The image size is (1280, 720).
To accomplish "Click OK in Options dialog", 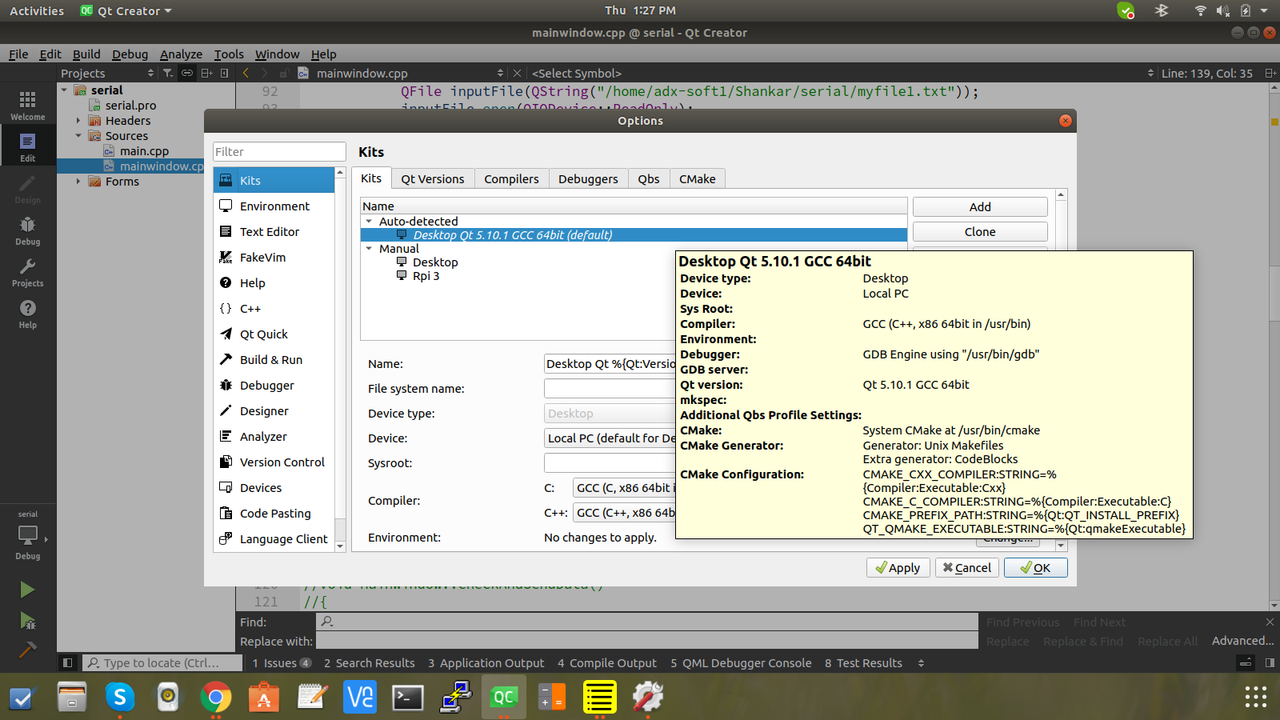I will 1036,568.
